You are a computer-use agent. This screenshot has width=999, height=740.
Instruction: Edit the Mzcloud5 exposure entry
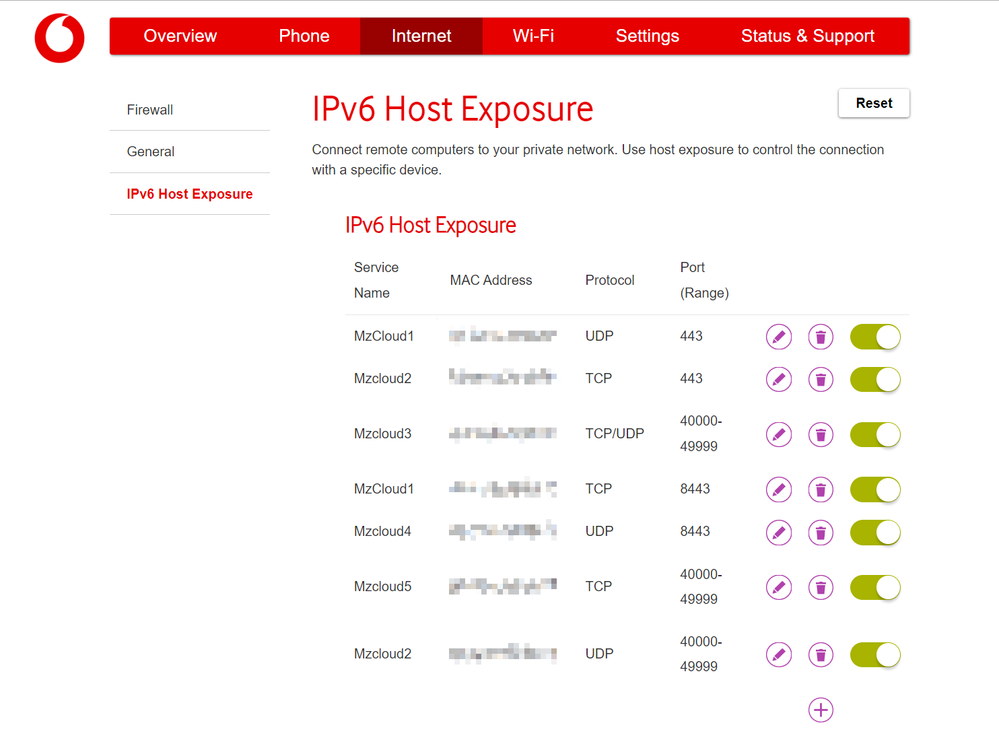(778, 587)
